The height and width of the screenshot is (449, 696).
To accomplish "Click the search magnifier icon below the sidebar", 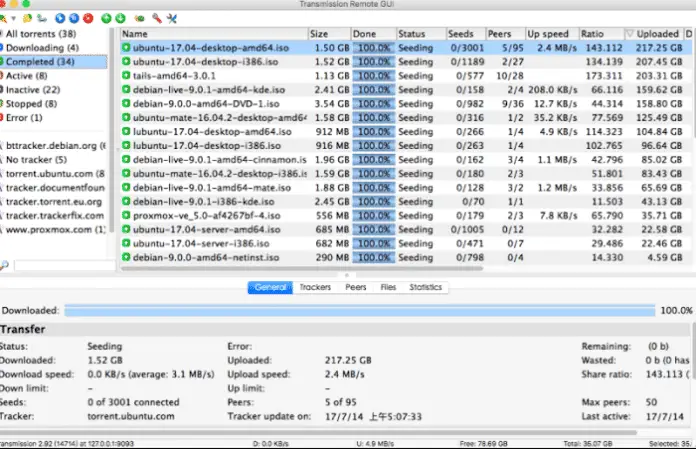I will click(x=4, y=265).
